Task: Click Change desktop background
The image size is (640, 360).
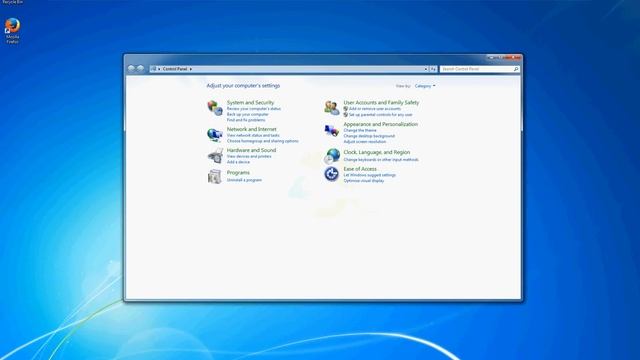Action: (369, 136)
